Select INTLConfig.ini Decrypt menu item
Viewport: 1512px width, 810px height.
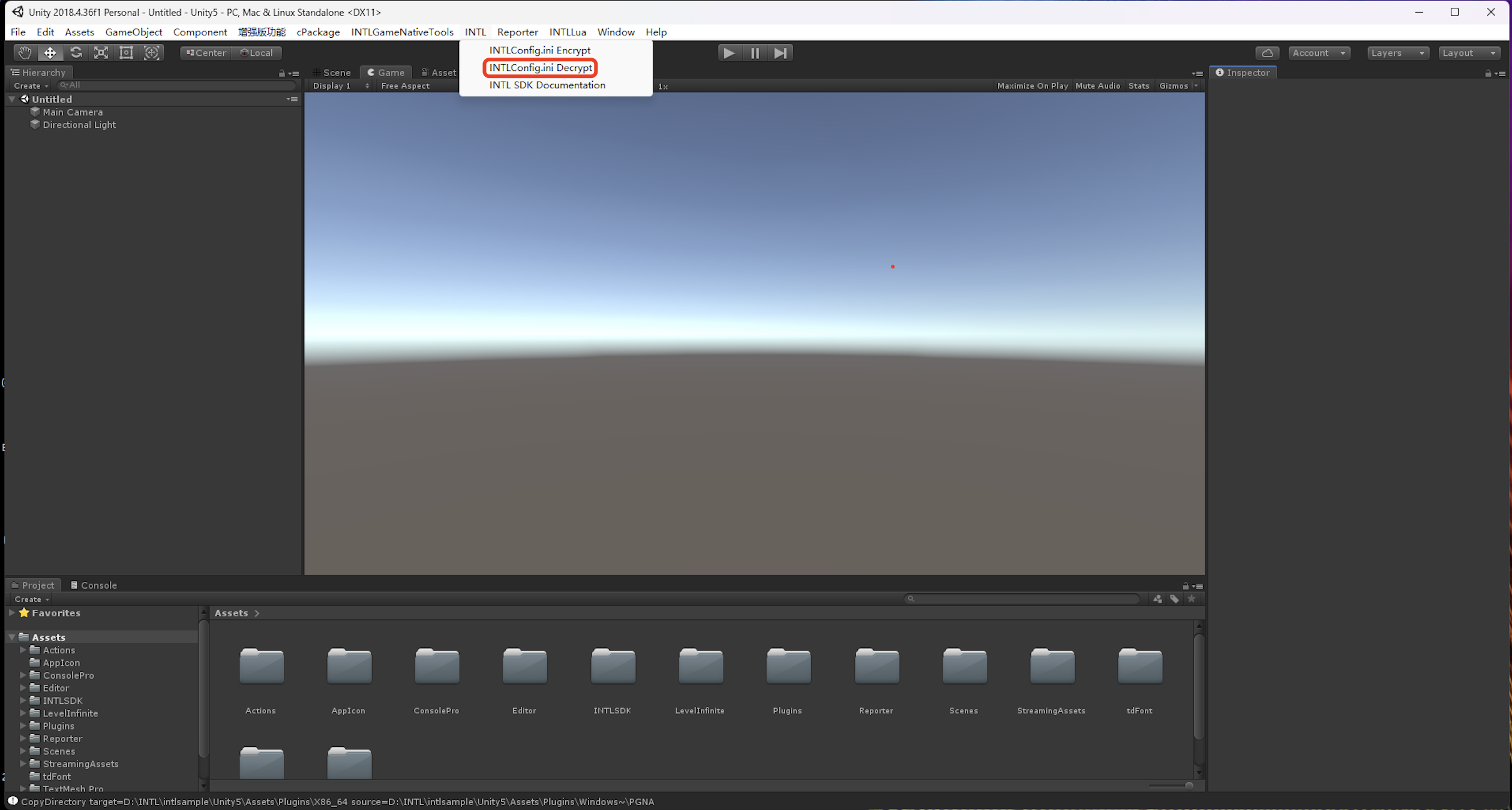[x=541, y=67]
